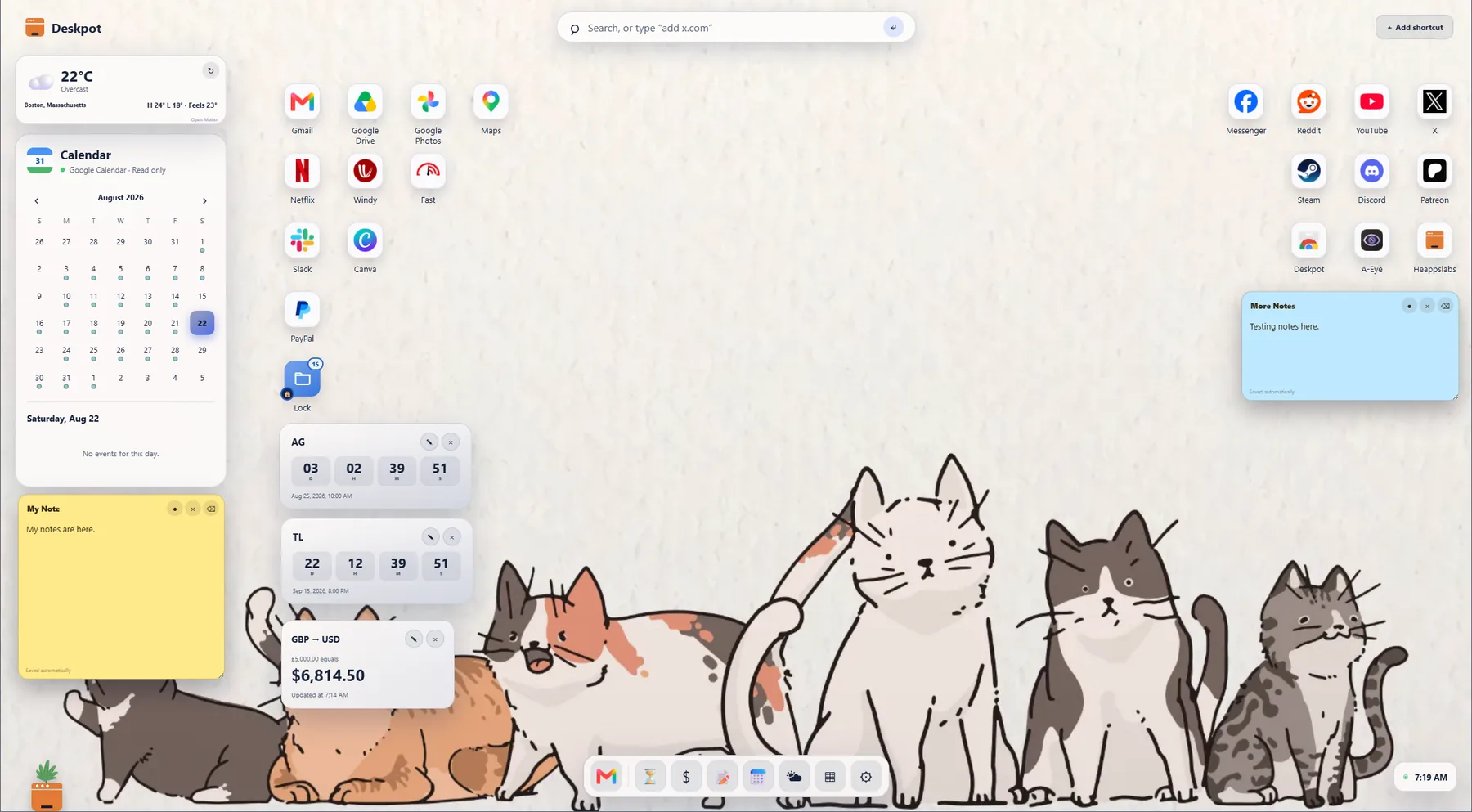
Task: Click the grid icon in the dock
Action: [x=830, y=777]
